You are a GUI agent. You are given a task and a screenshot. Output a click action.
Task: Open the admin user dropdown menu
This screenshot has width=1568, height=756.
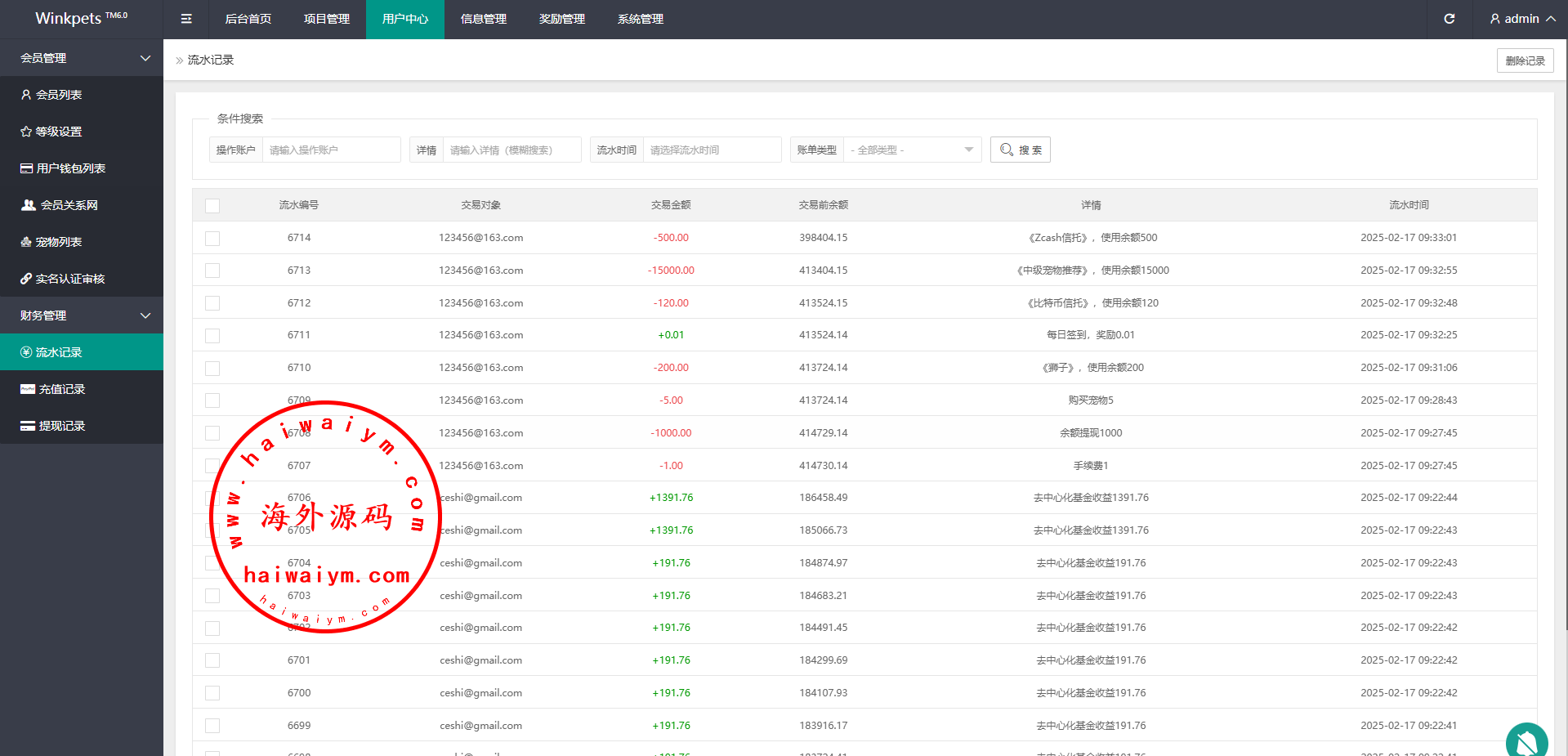[1521, 19]
